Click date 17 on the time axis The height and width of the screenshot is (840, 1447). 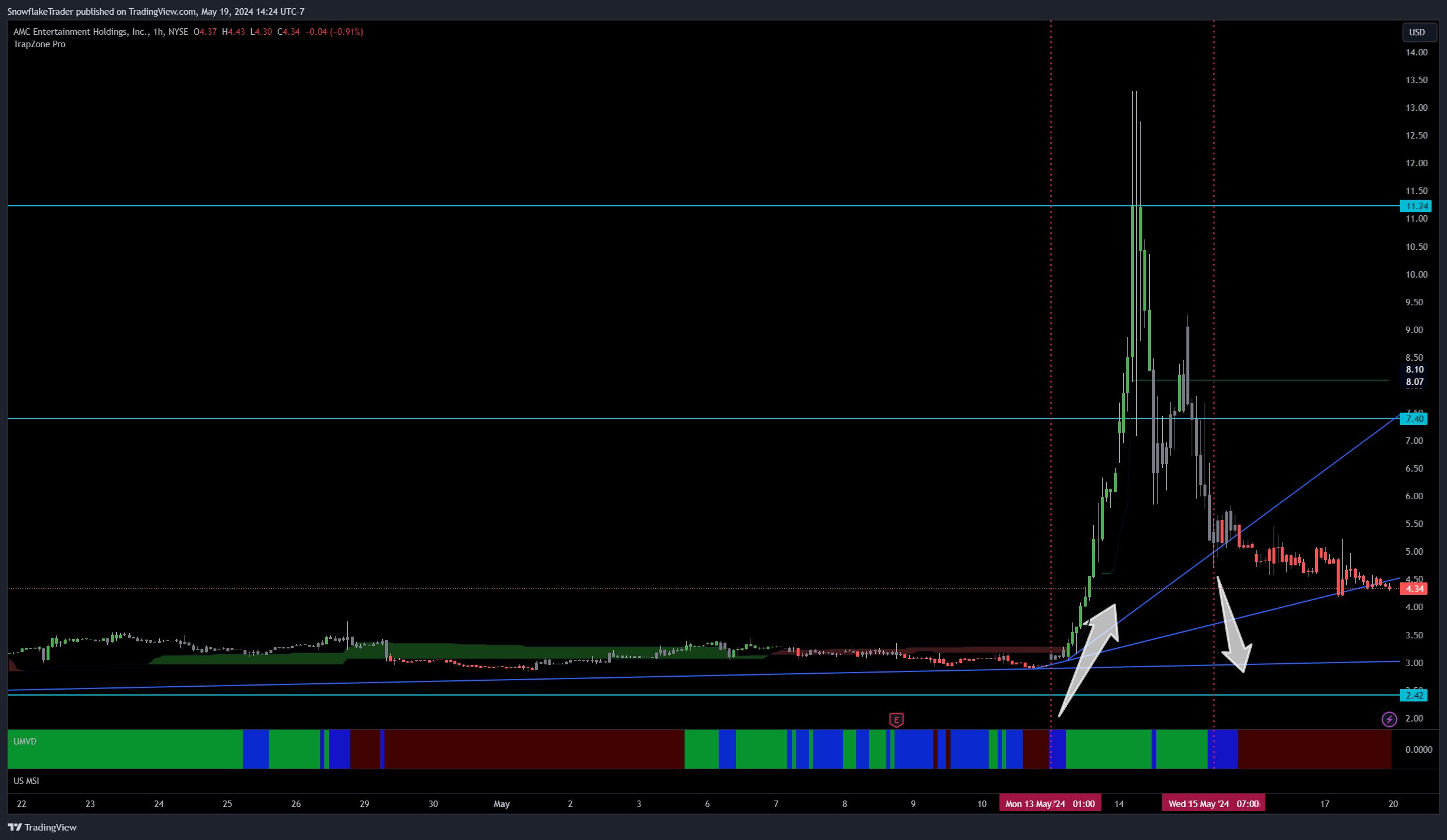tap(1324, 804)
